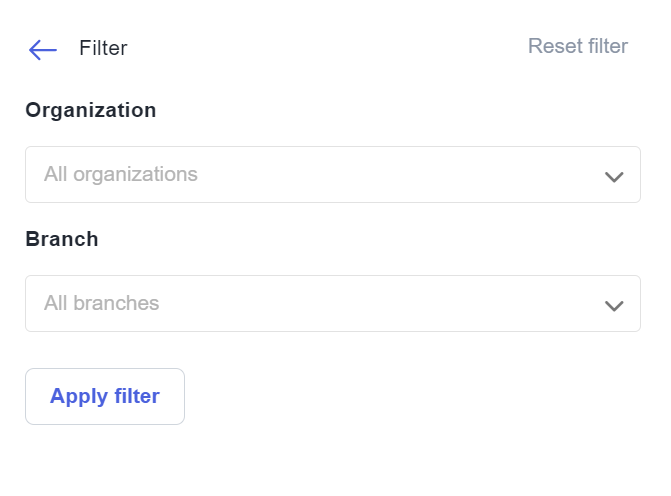This screenshot has height=496, width=671.
Task: Open the All branches dropdown
Action: pos(332,304)
